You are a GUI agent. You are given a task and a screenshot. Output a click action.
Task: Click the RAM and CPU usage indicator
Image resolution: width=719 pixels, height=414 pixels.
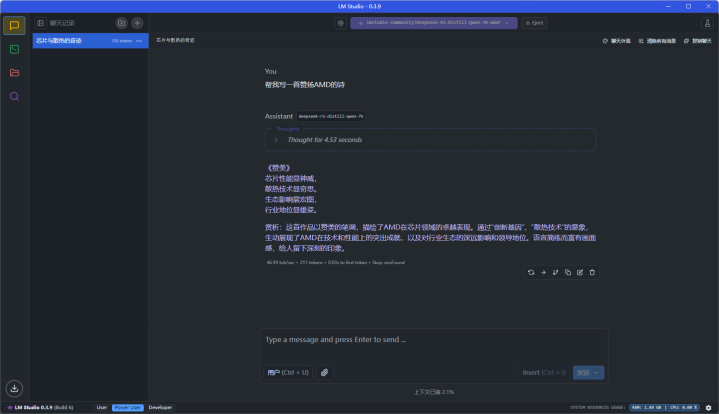tap(664, 407)
